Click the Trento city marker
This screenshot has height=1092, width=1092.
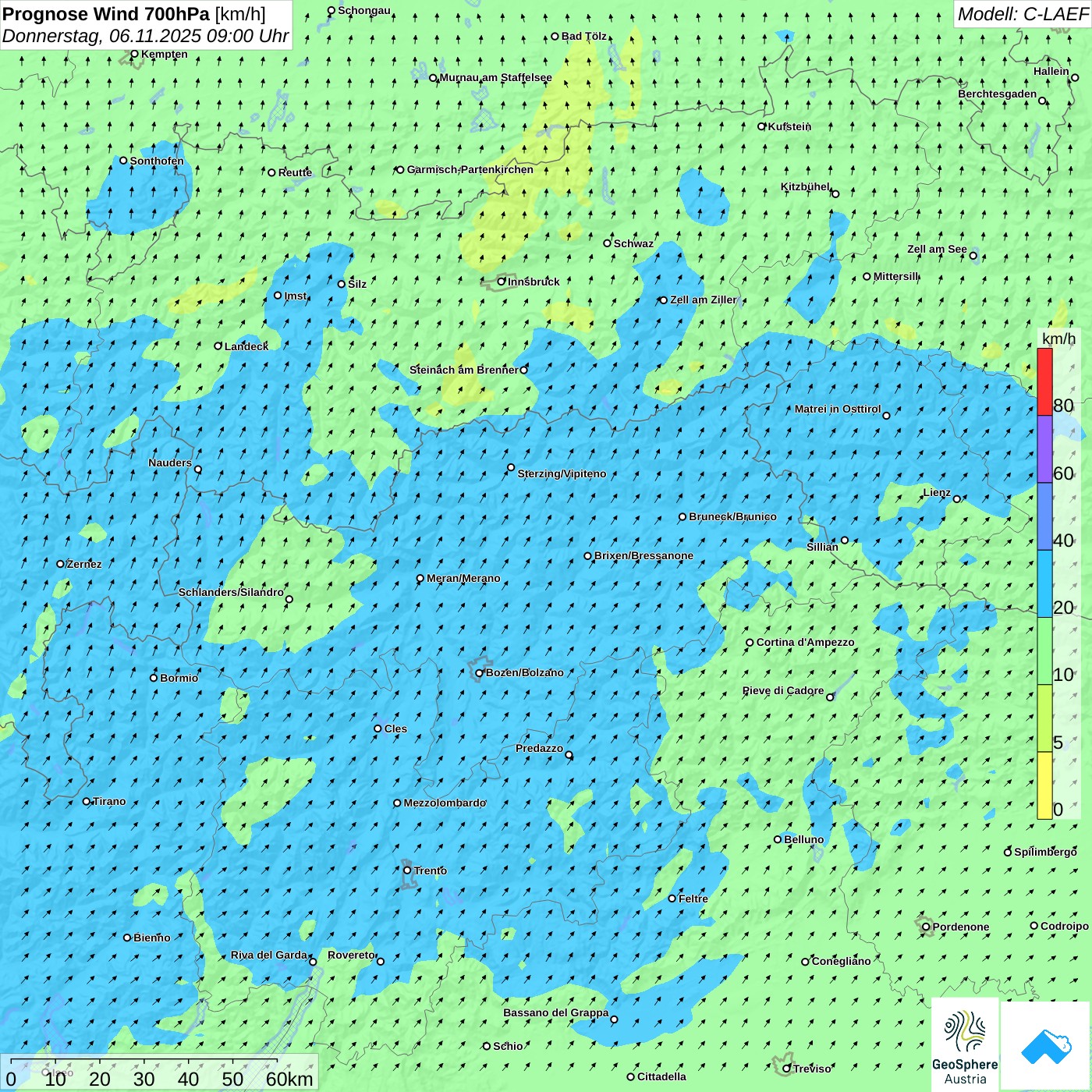(x=407, y=870)
